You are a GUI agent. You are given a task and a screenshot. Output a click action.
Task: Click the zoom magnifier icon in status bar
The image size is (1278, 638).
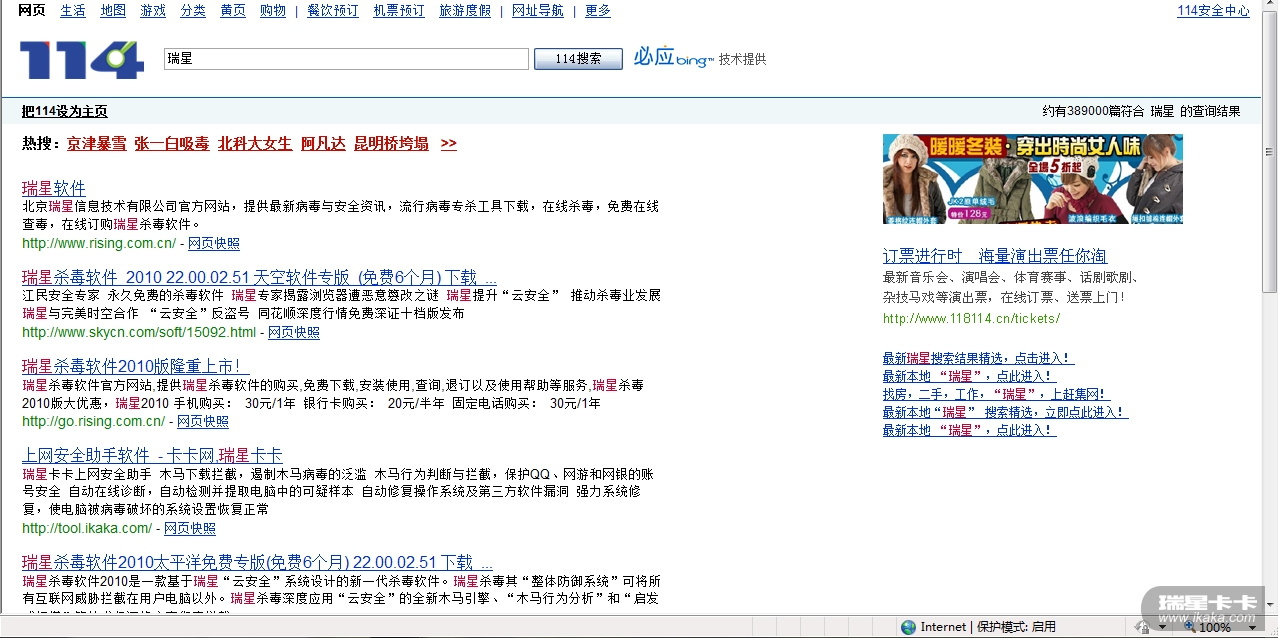pos(1192,627)
